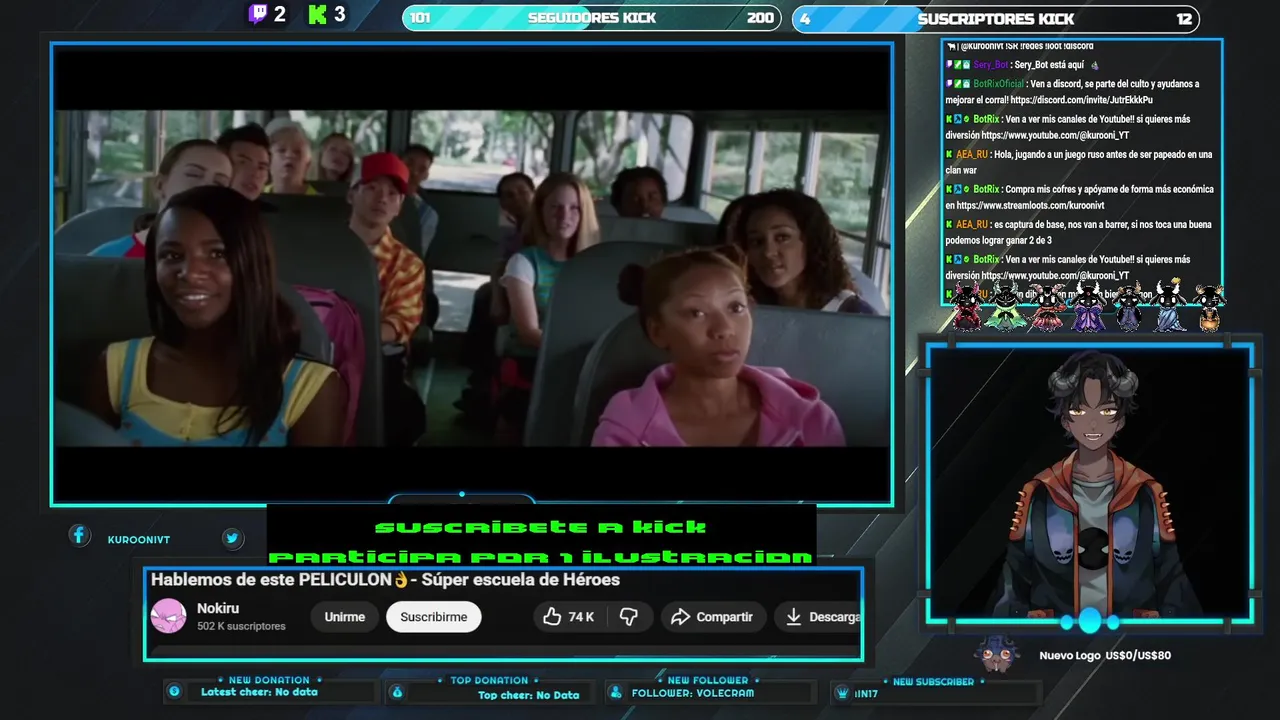Click the Descargar download arrow icon
The image size is (1280, 720).
pos(793,617)
